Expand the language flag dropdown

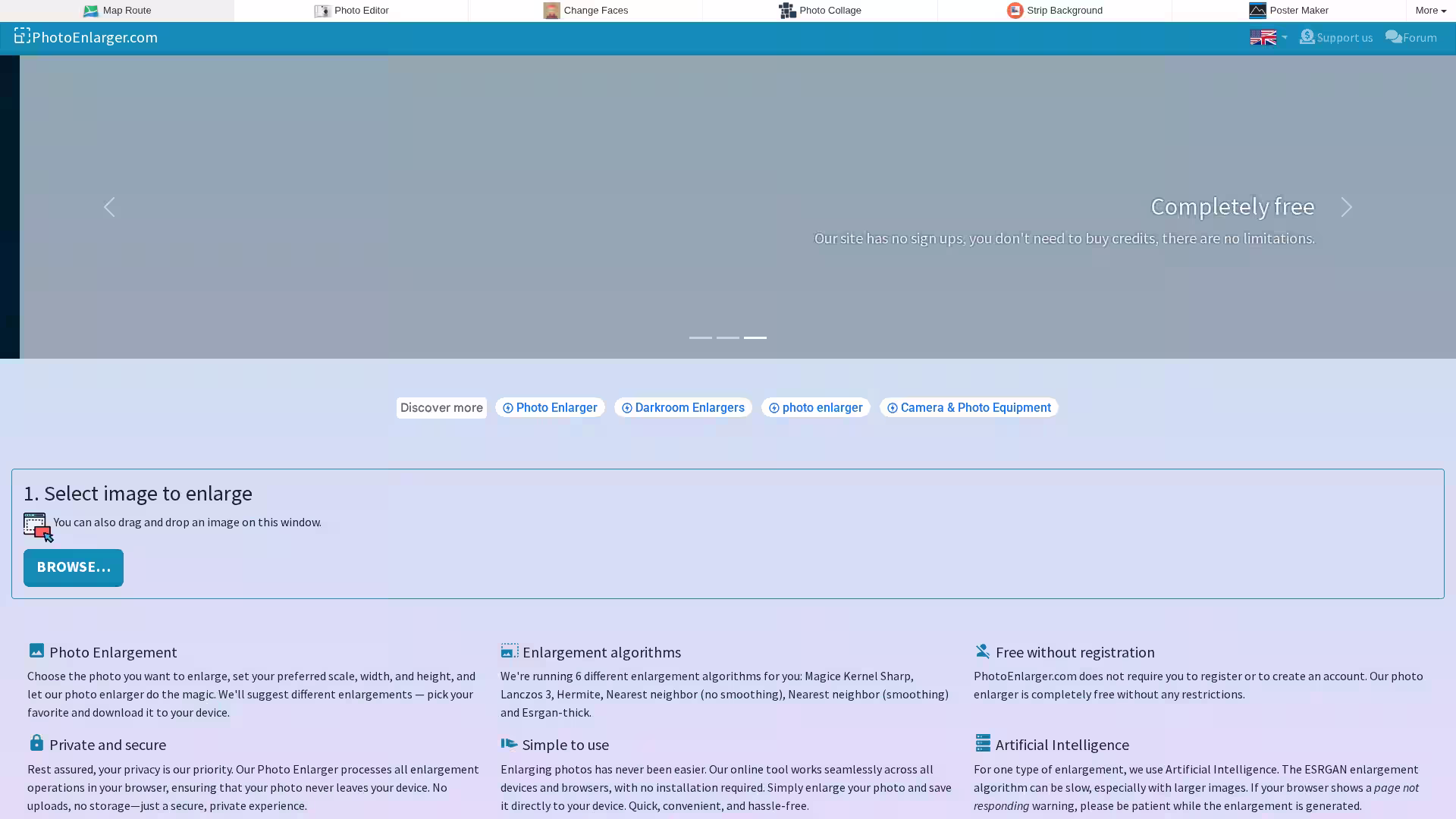pos(1268,37)
